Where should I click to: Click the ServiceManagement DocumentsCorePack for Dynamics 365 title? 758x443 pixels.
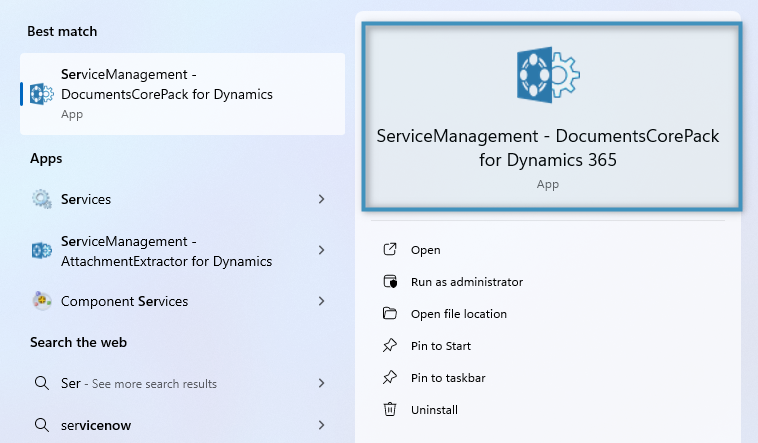(x=548, y=148)
